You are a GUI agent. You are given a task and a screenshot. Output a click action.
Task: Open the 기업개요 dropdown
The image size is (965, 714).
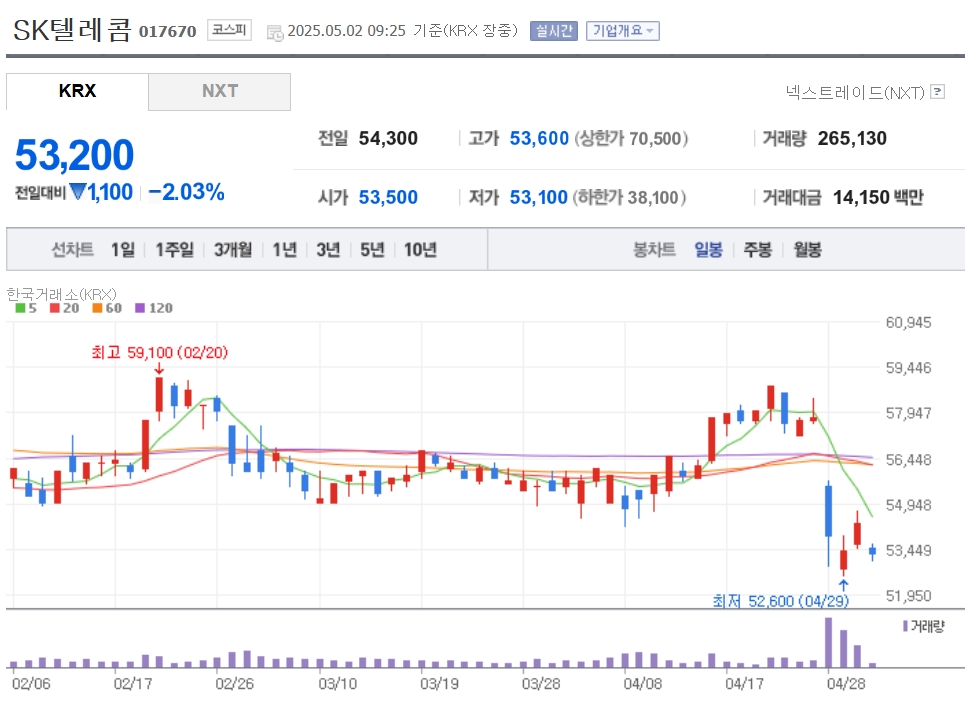point(622,30)
